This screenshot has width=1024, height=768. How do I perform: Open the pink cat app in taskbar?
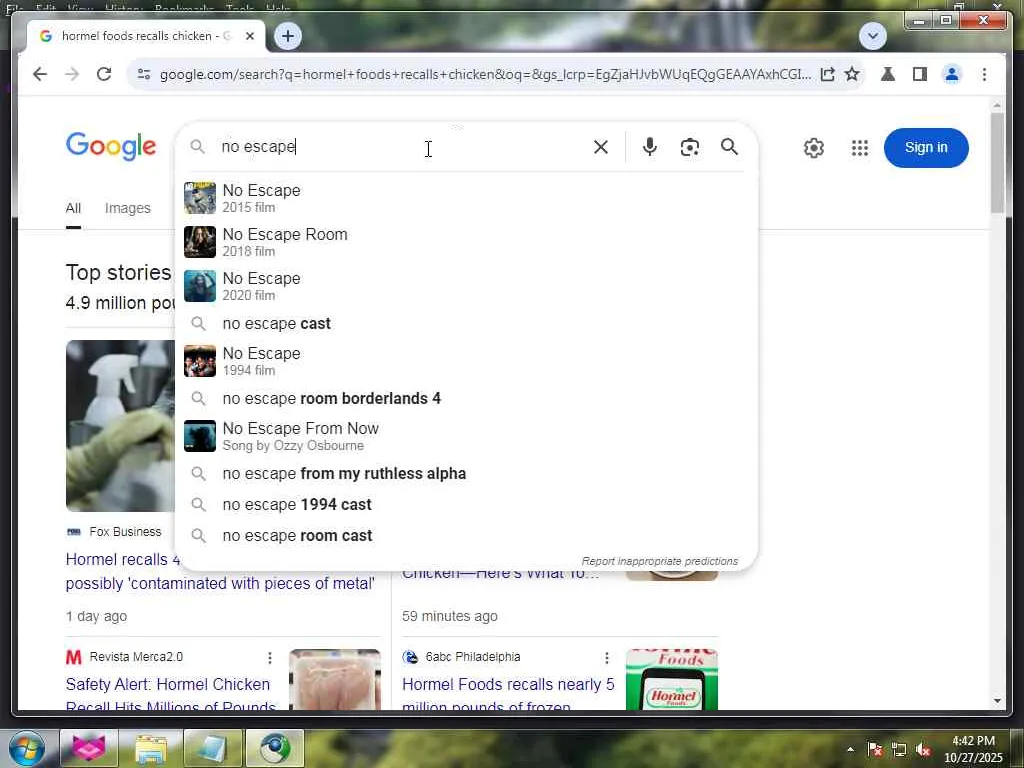(x=89, y=748)
